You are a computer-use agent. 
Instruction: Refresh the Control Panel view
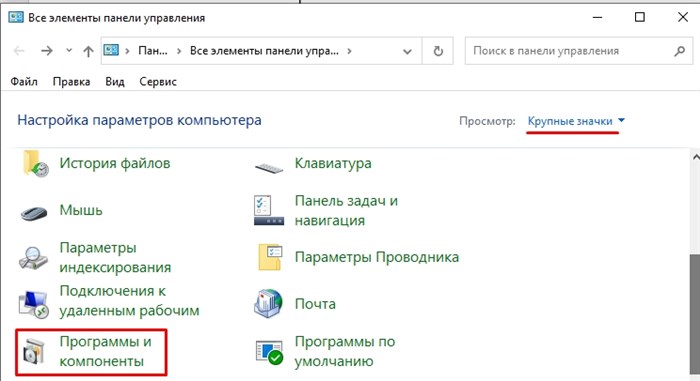[x=438, y=51]
